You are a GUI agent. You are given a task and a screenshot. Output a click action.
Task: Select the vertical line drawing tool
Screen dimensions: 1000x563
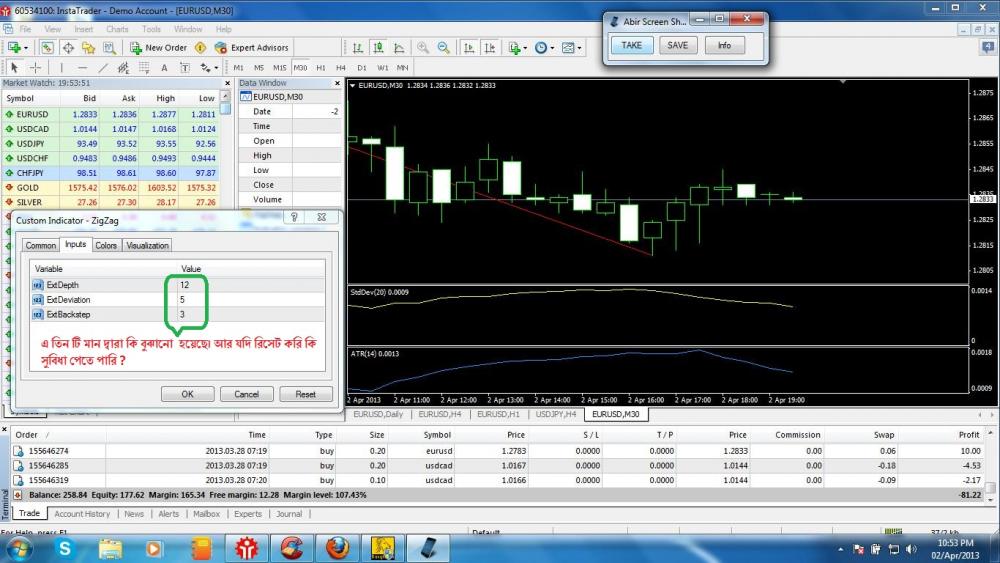pyautogui.click(x=62, y=68)
